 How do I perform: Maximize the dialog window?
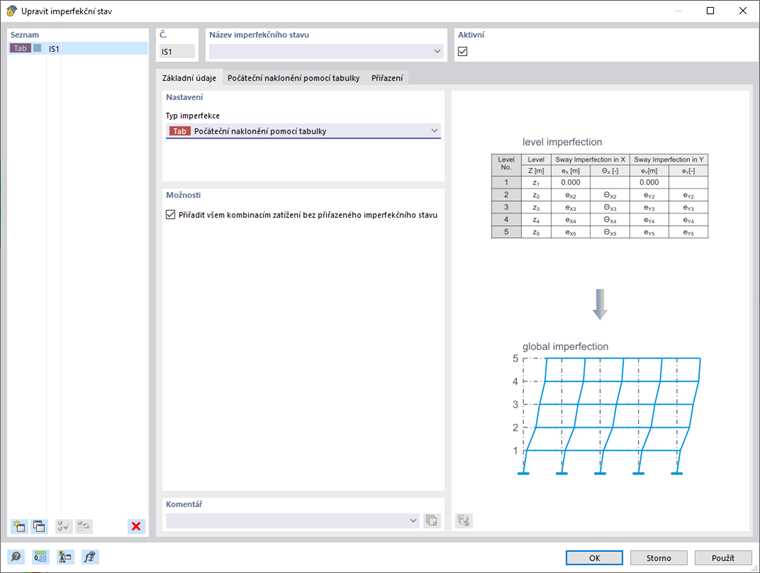click(710, 11)
